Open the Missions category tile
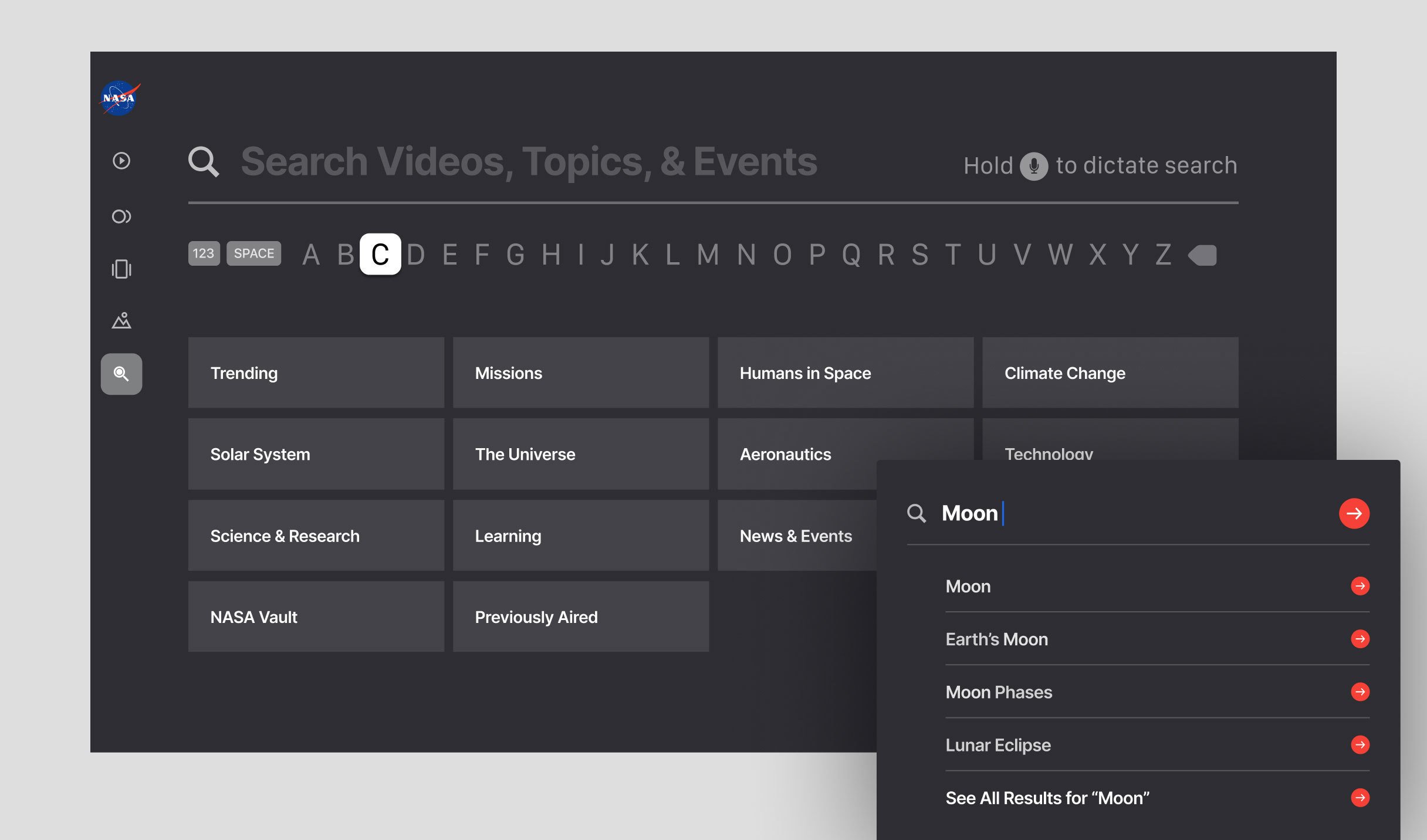Image resolution: width=1427 pixels, height=840 pixels. point(581,372)
